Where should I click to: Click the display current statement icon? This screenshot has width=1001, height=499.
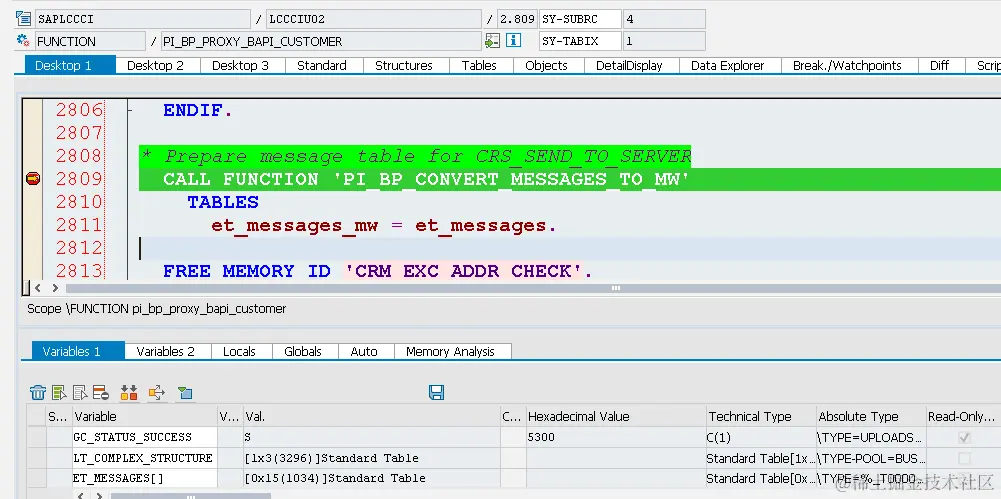pyautogui.click(x=492, y=41)
